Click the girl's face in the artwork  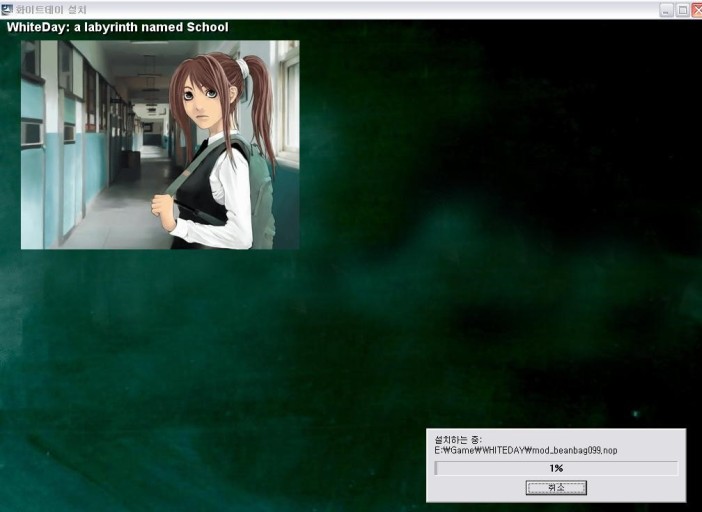click(207, 98)
